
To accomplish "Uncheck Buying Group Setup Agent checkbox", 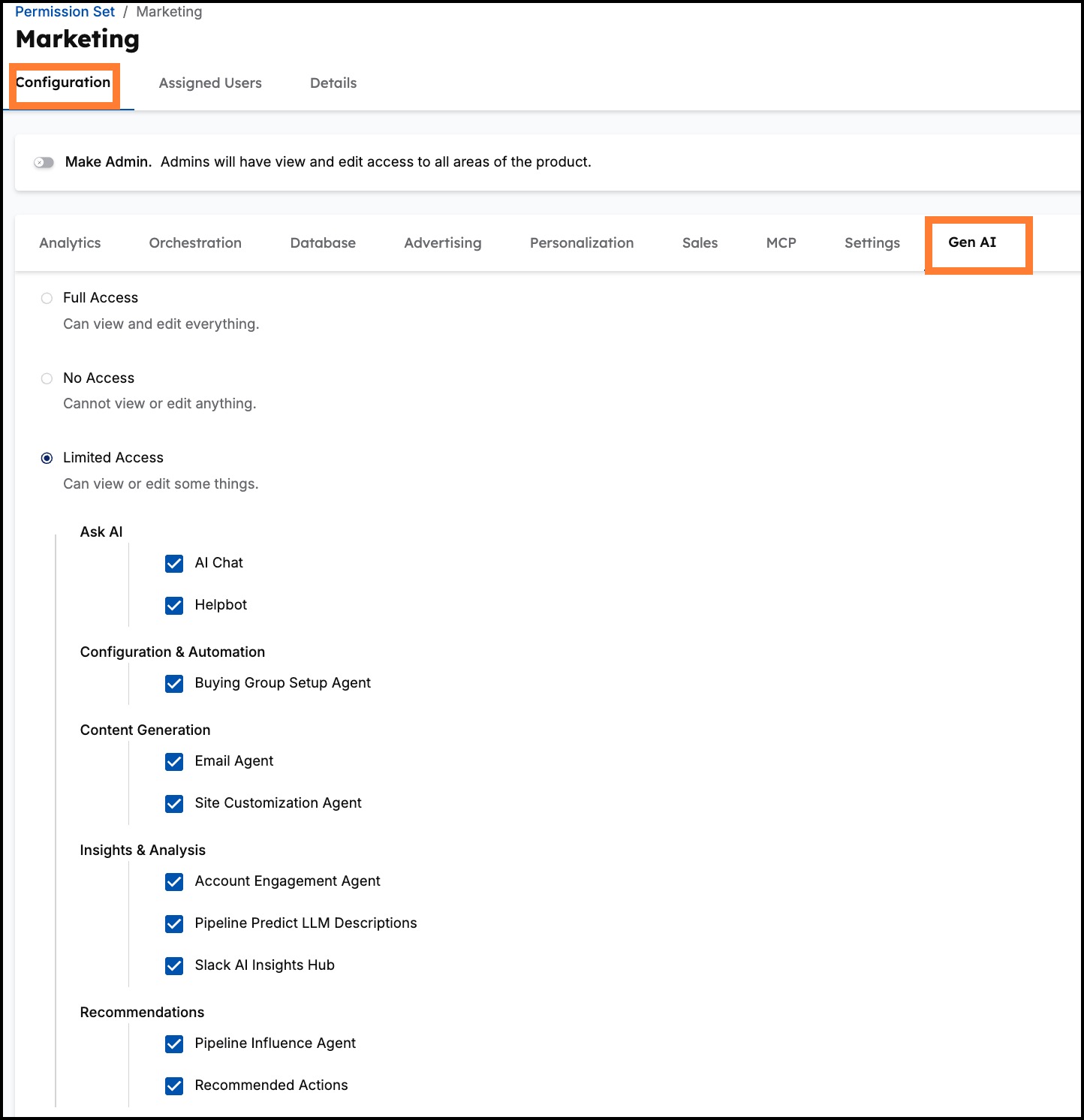I will [x=174, y=683].
